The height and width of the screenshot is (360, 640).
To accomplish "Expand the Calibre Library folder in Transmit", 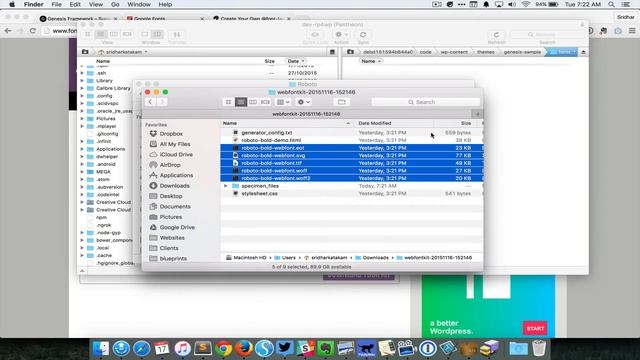I will click(82, 88).
